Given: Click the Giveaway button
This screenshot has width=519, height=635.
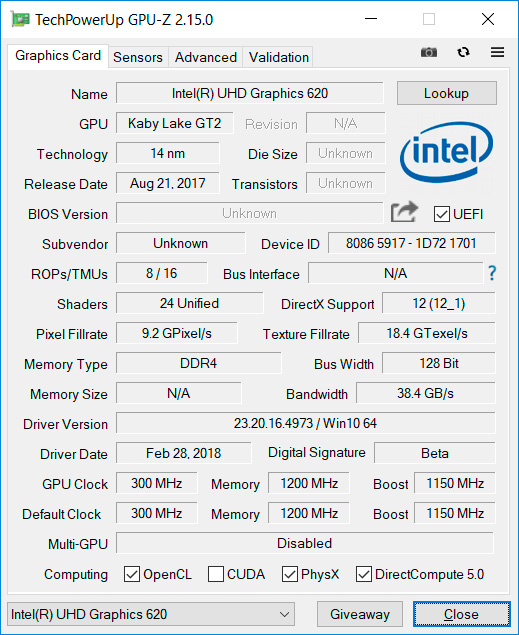Looking at the screenshot, I should pos(359,614).
